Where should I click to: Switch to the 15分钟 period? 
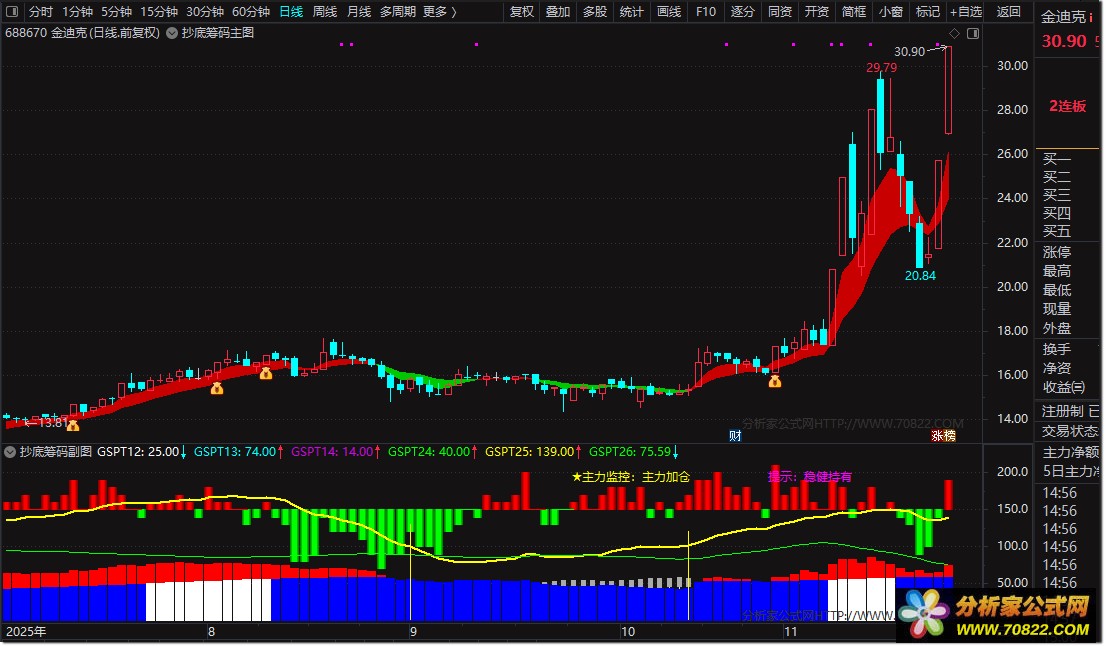coord(159,11)
